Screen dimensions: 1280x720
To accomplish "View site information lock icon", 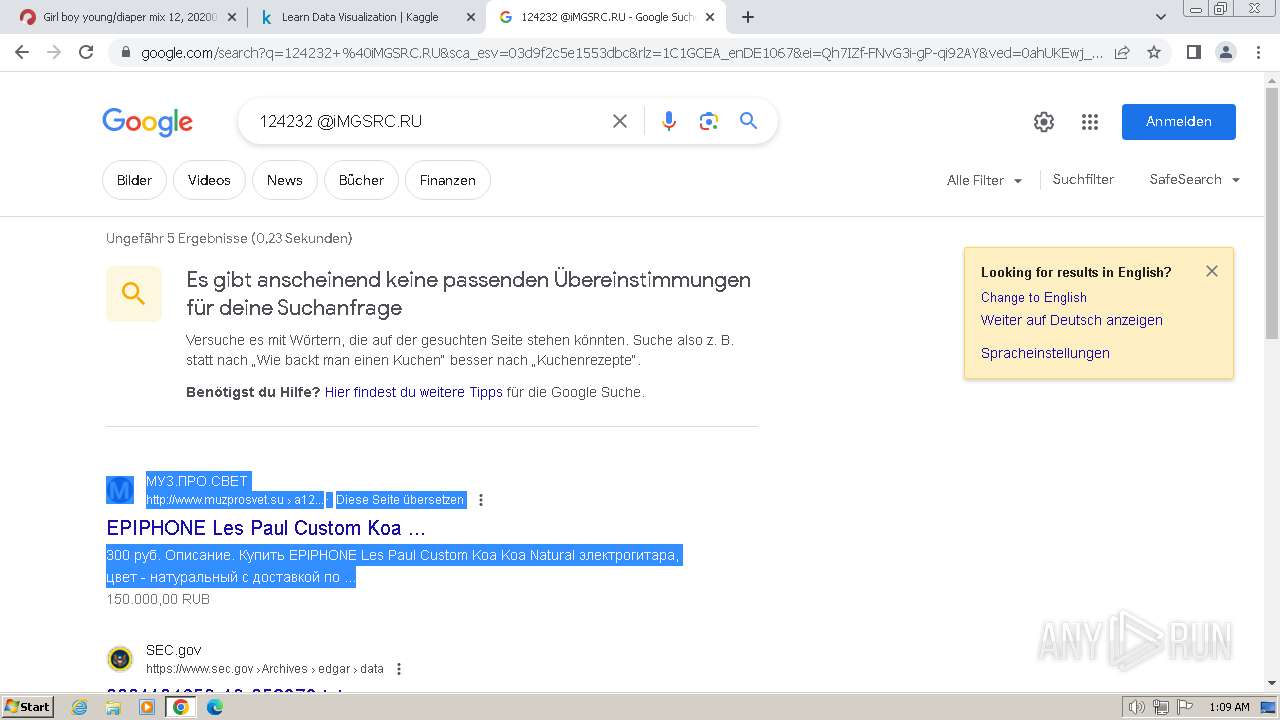I will pos(125,52).
